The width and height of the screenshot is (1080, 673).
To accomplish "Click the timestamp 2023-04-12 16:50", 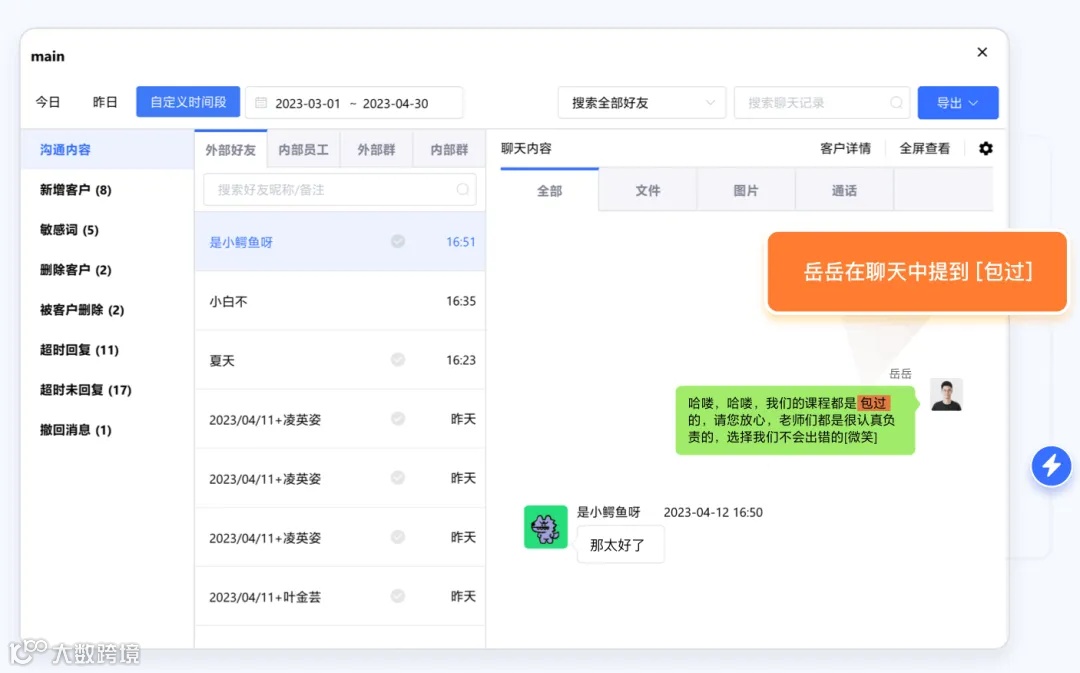I will point(713,512).
